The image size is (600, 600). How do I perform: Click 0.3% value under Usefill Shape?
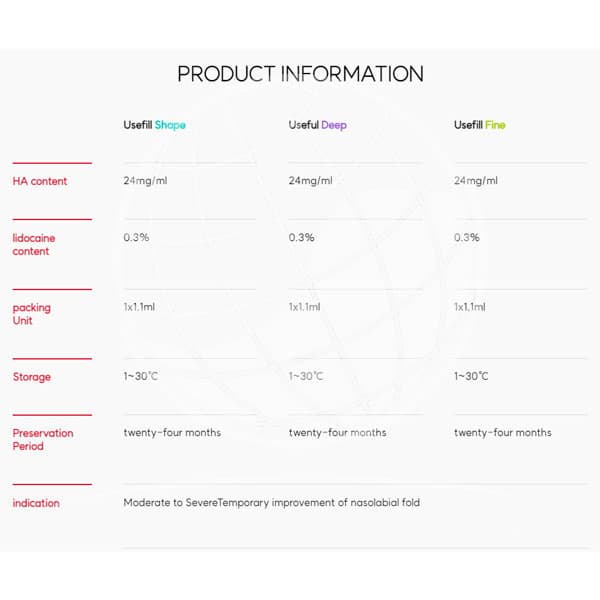136,237
